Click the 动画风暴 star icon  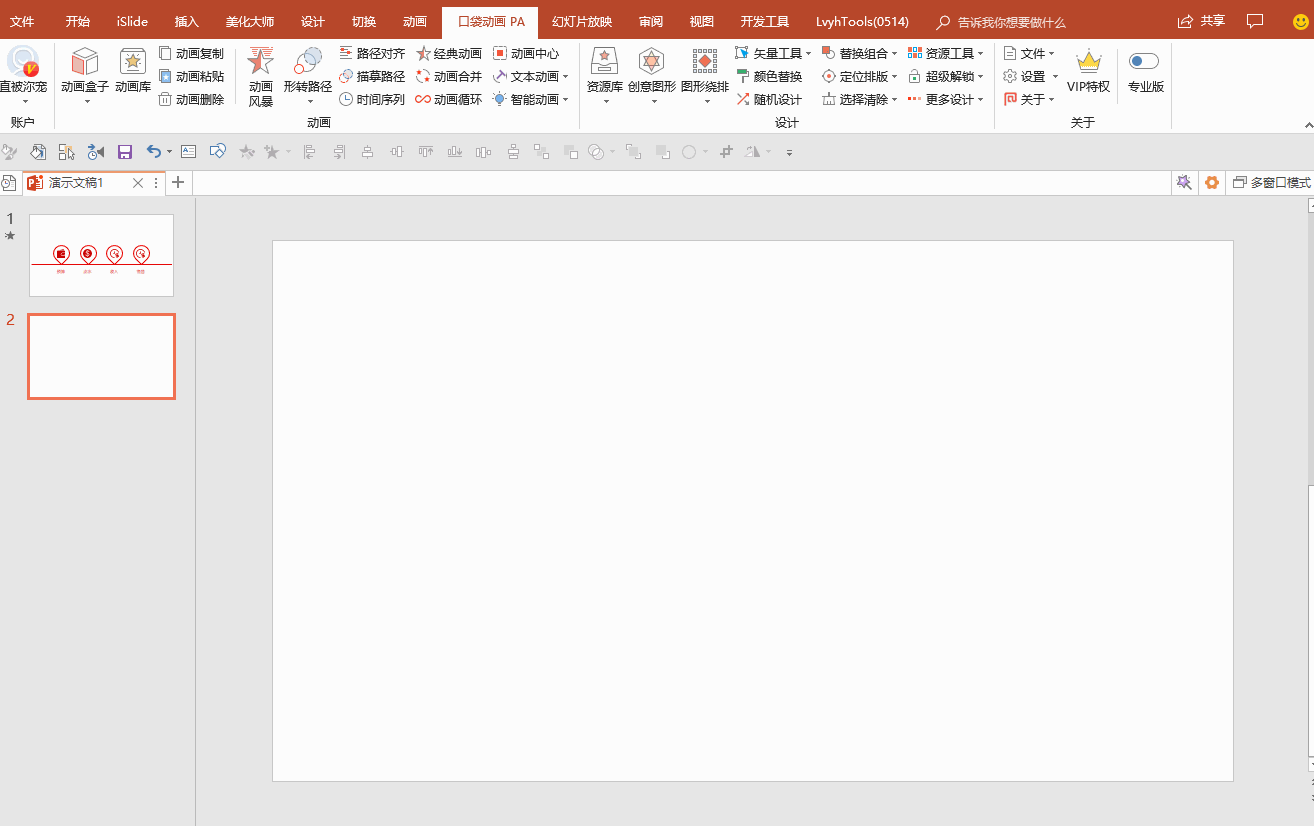260,62
